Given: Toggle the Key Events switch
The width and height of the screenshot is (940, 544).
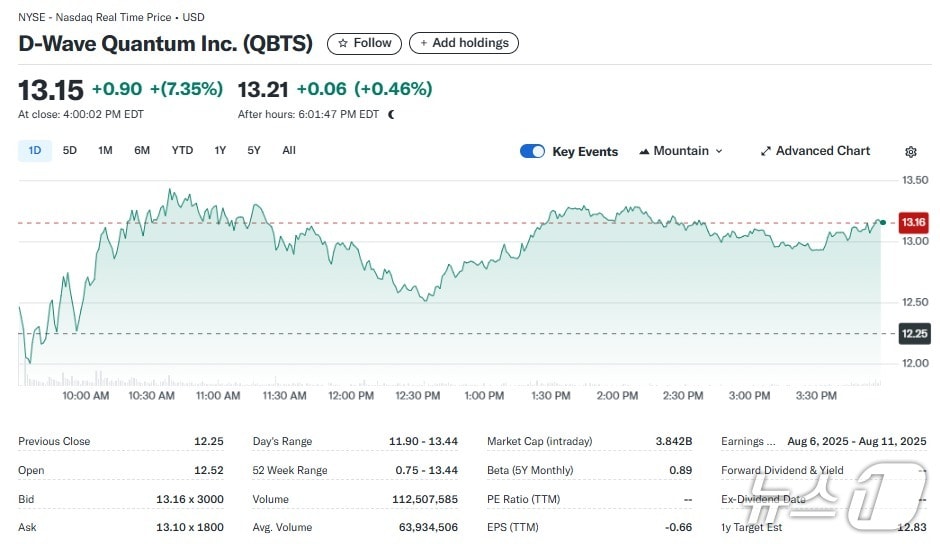Looking at the screenshot, I should tap(532, 151).
